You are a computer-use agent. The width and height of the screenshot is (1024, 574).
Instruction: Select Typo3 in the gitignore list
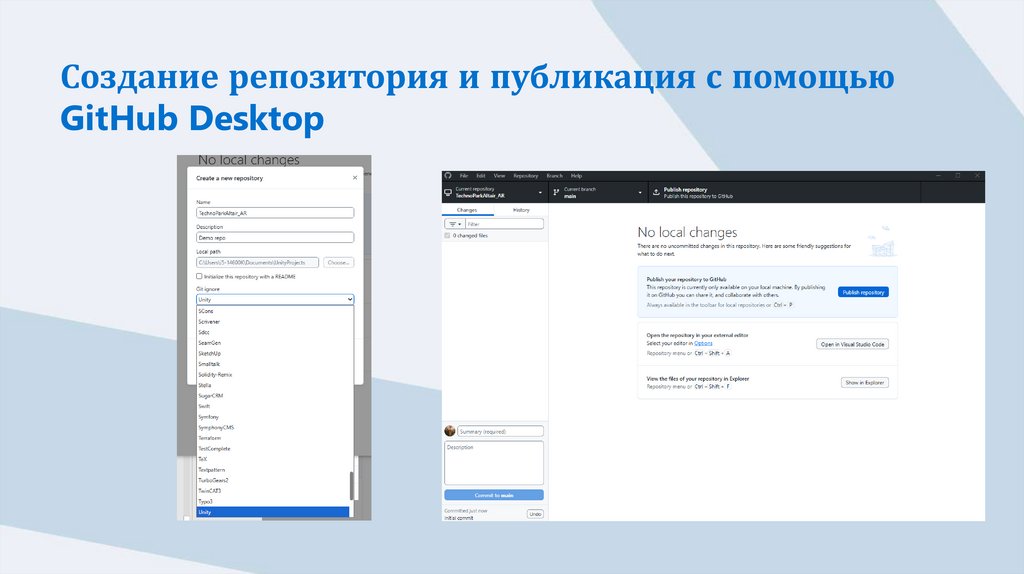pyautogui.click(x=273, y=502)
